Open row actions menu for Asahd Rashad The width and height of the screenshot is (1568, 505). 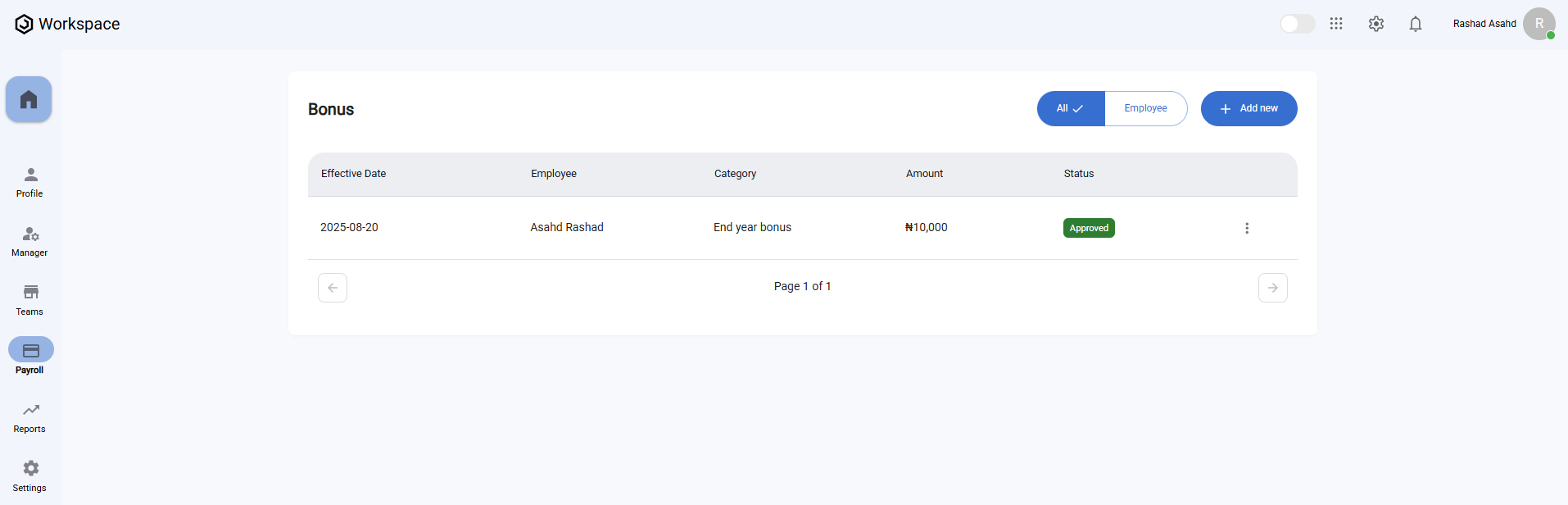point(1247,228)
